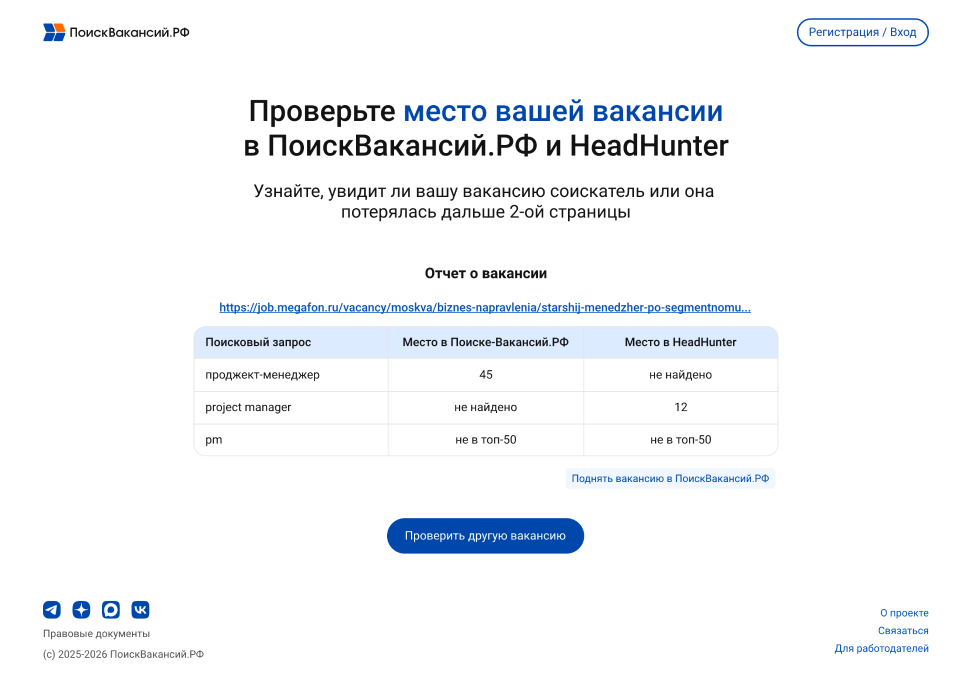
Task: Click the (c) 2025-2026 copyright text
Action: coord(123,654)
